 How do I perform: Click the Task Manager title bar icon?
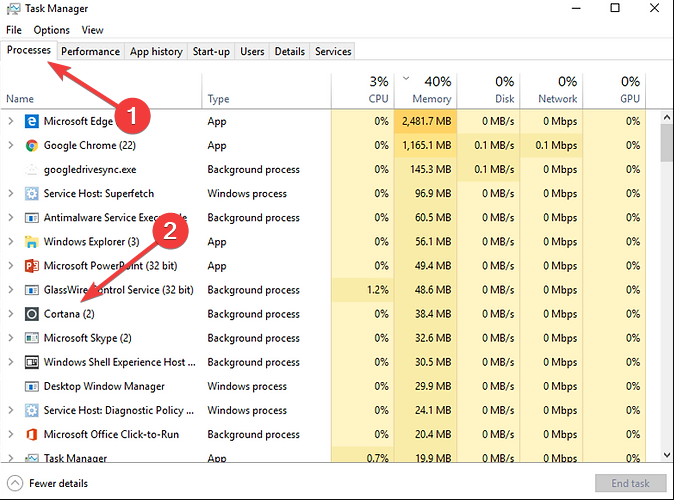[13, 9]
